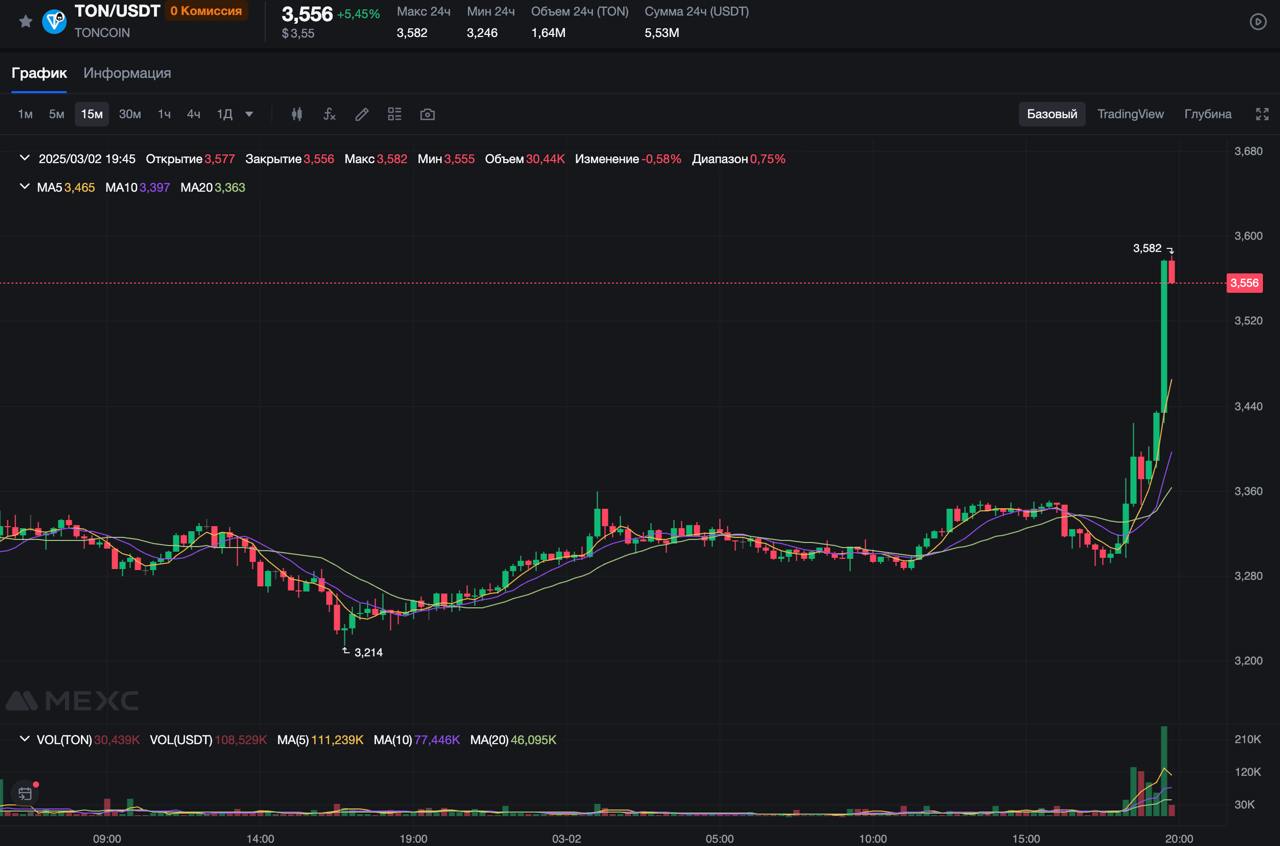Add TON/USDT to favorites with star icon

point(25,21)
